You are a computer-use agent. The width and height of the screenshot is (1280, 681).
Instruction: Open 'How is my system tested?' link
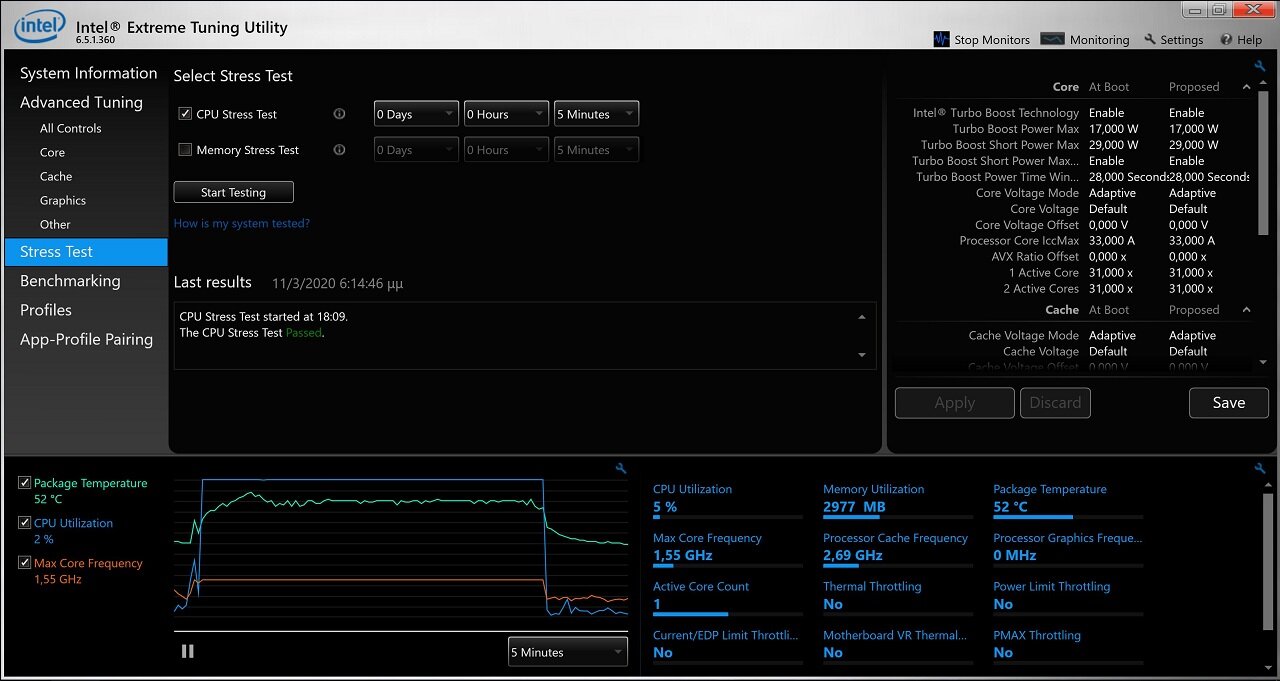[242, 223]
